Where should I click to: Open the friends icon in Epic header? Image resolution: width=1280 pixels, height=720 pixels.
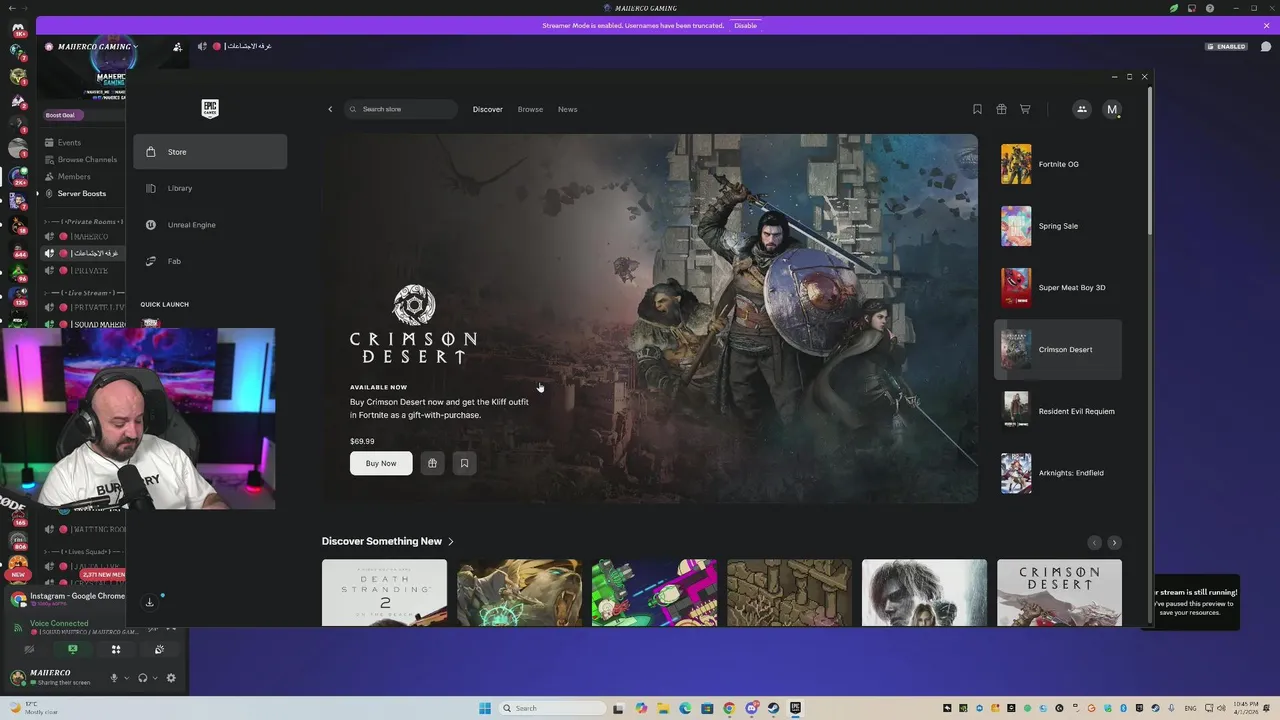tap(1081, 109)
